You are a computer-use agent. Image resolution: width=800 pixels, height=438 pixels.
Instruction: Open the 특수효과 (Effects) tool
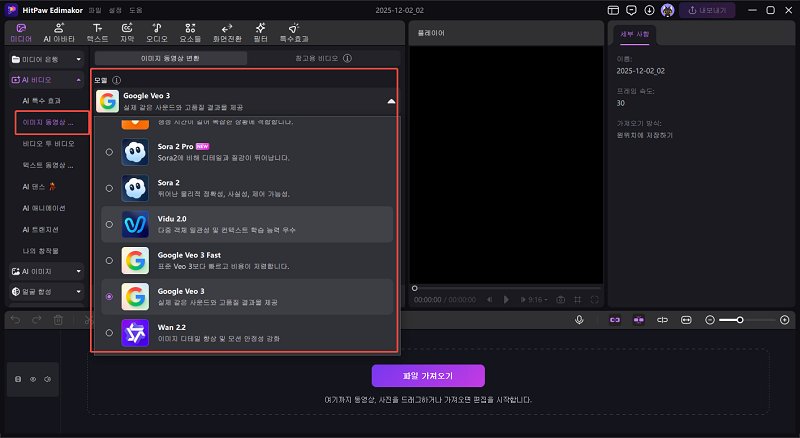(x=294, y=33)
